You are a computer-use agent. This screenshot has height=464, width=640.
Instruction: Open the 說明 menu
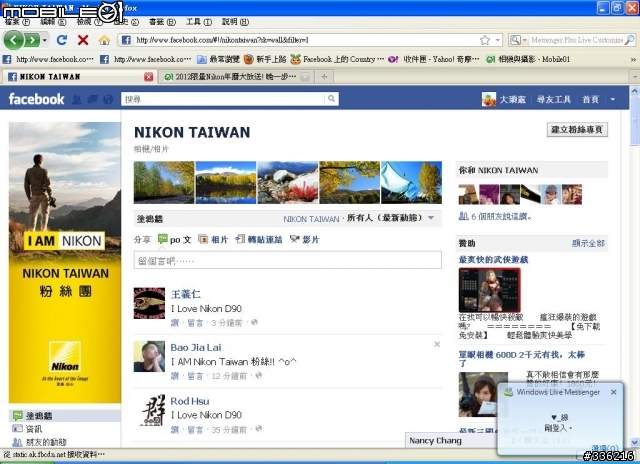point(235,22)
